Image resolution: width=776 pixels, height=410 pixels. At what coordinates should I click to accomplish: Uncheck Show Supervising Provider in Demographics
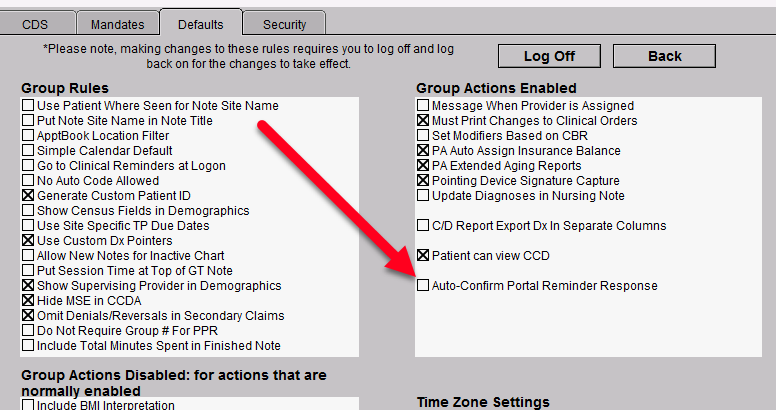point(29,286)
